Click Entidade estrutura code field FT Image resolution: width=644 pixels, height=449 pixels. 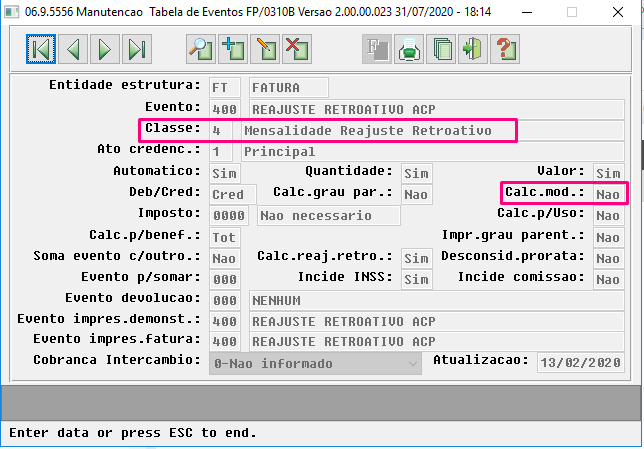click(x=225, y=87)
